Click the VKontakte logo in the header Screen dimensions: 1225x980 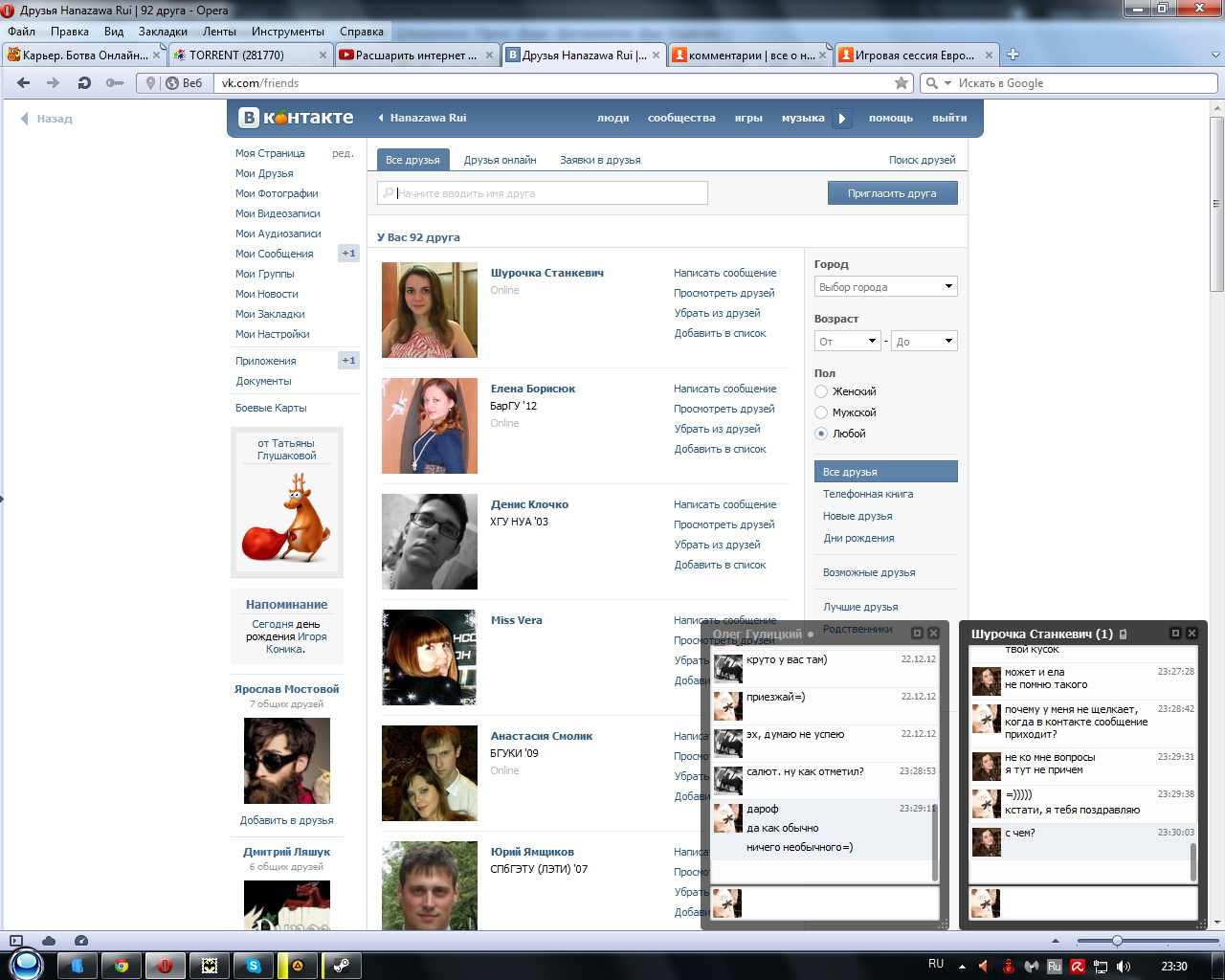[296, 118]
